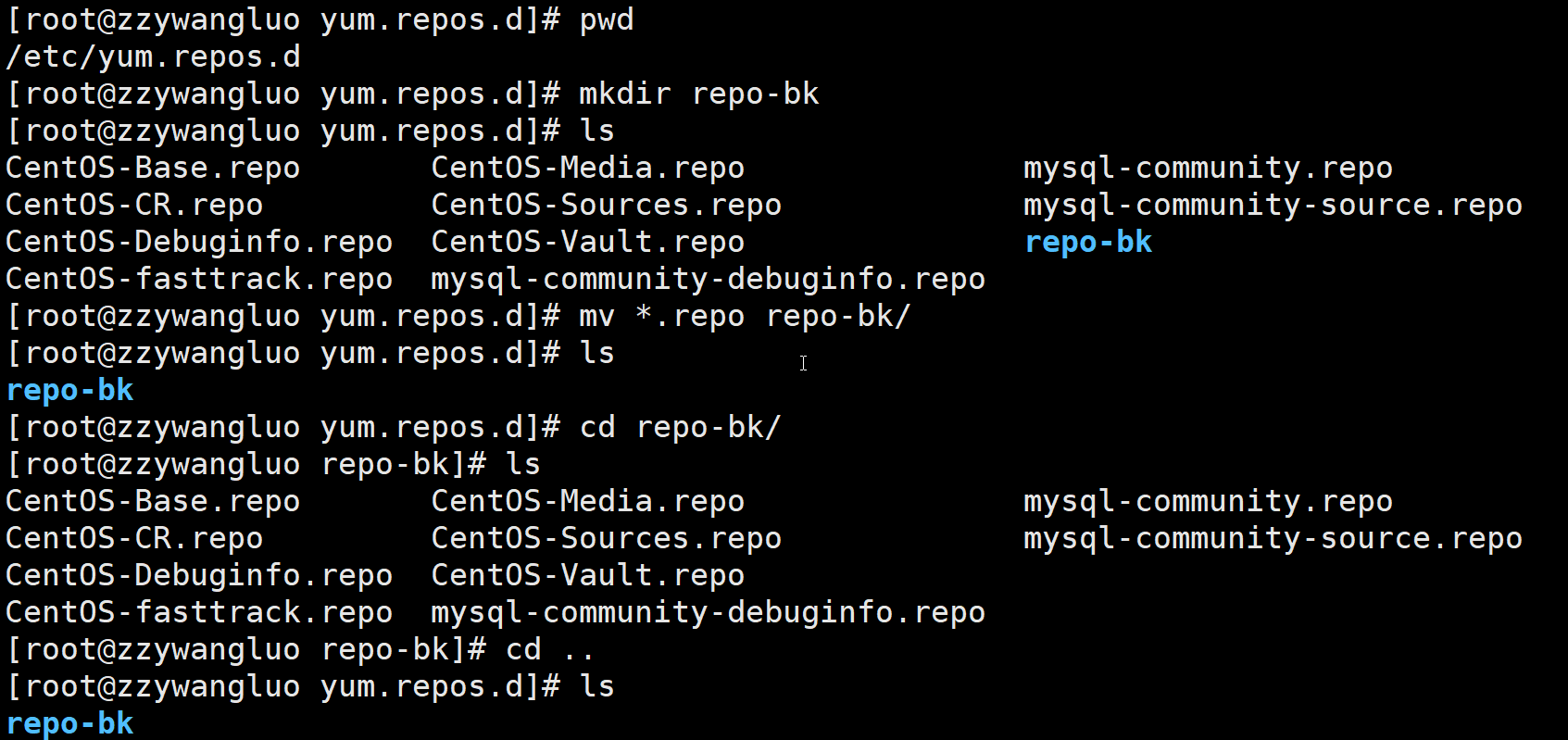Click mysql-community.repo in first ls listing

(1209, 169)
